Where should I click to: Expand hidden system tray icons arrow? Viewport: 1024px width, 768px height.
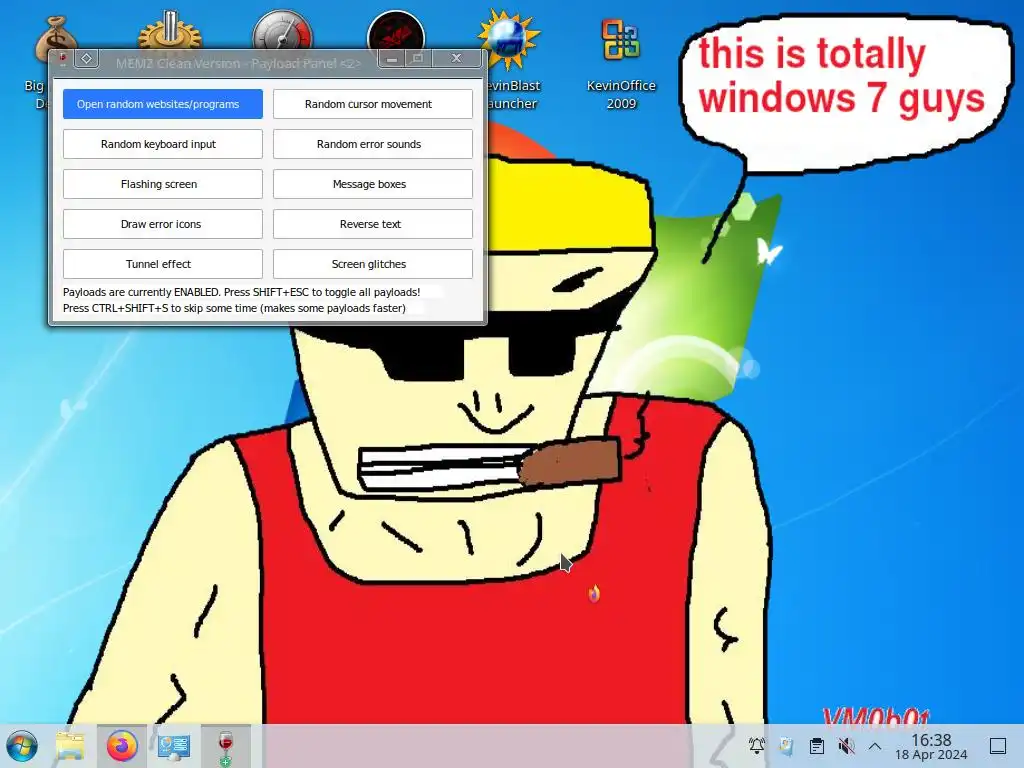click(x=875, y=746)
